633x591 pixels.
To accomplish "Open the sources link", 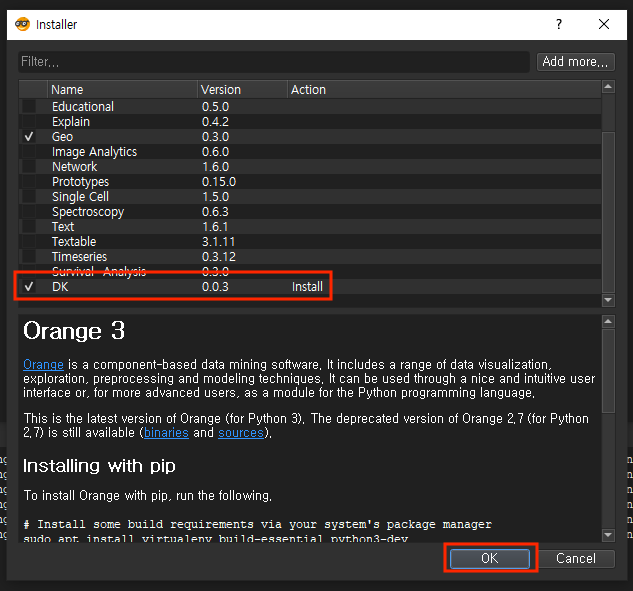I will tap(241, 433).
